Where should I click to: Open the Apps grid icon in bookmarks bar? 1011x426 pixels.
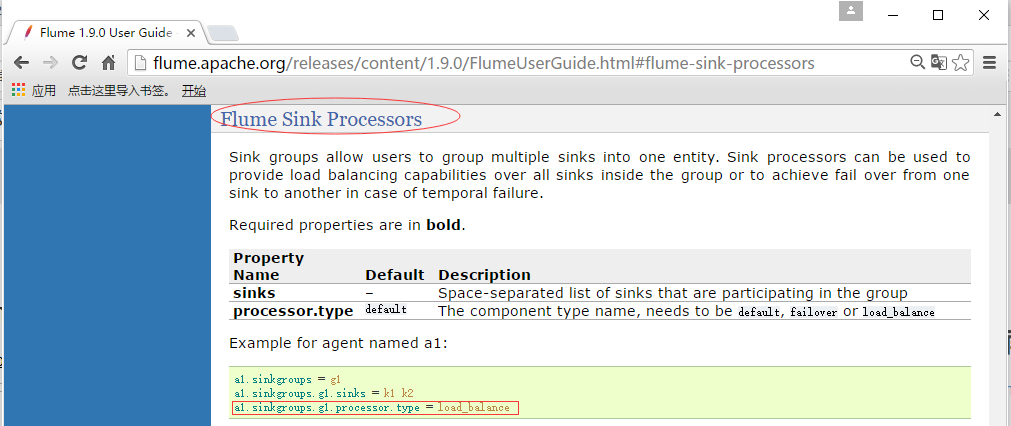pos(18,91)
